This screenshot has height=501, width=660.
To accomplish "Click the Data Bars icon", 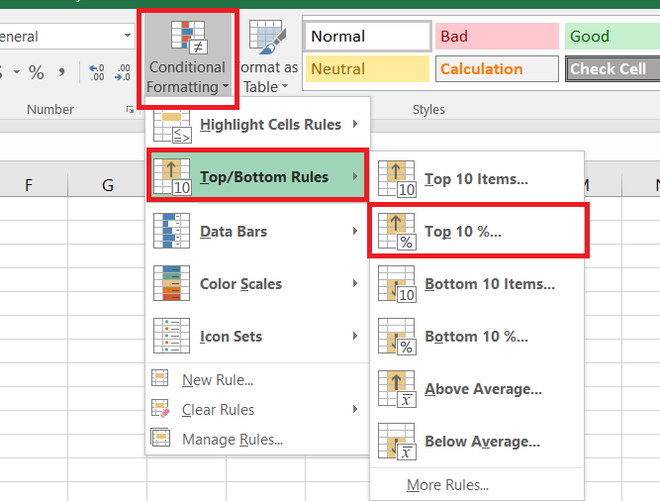I will click(x=171, y=231).
